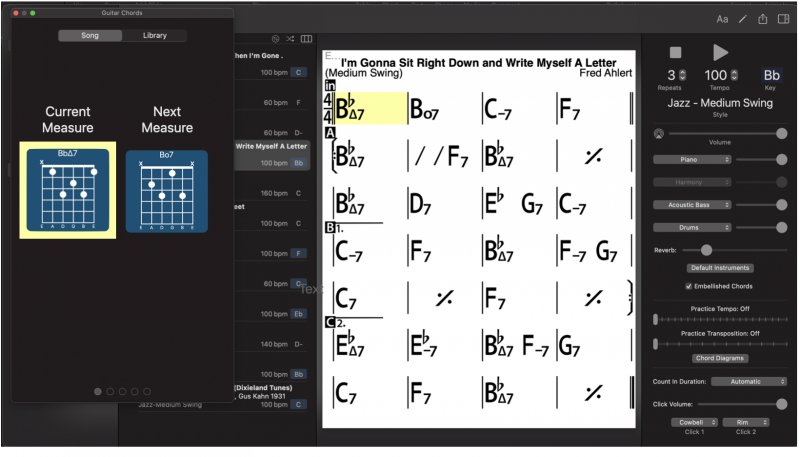This screenshot has height=457, width=800.
Task: Click the share icon in toolbar
Action: click(x=763, y=19)
